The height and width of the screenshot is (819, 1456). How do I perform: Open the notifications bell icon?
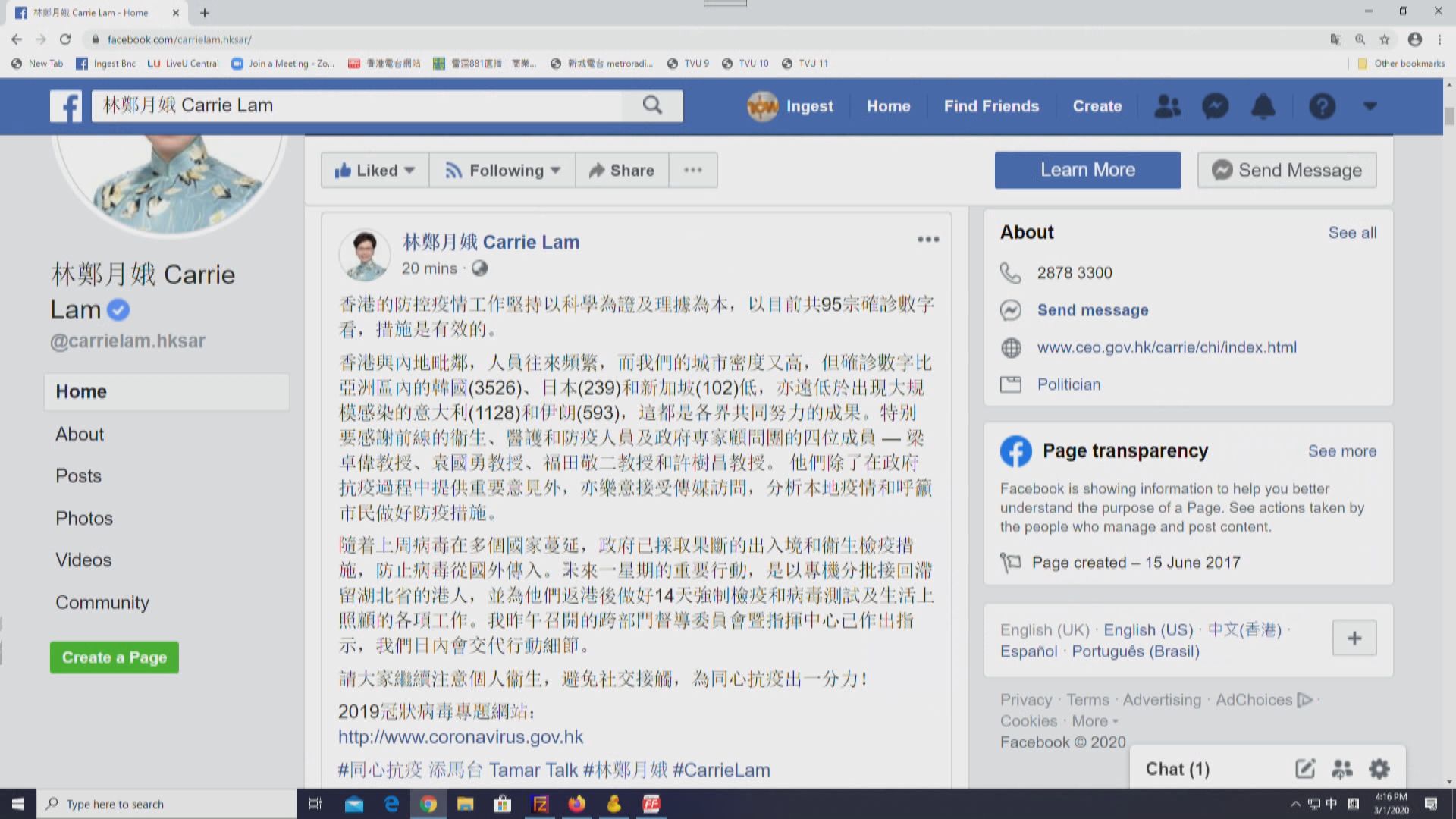click(x=1264, y=106)
